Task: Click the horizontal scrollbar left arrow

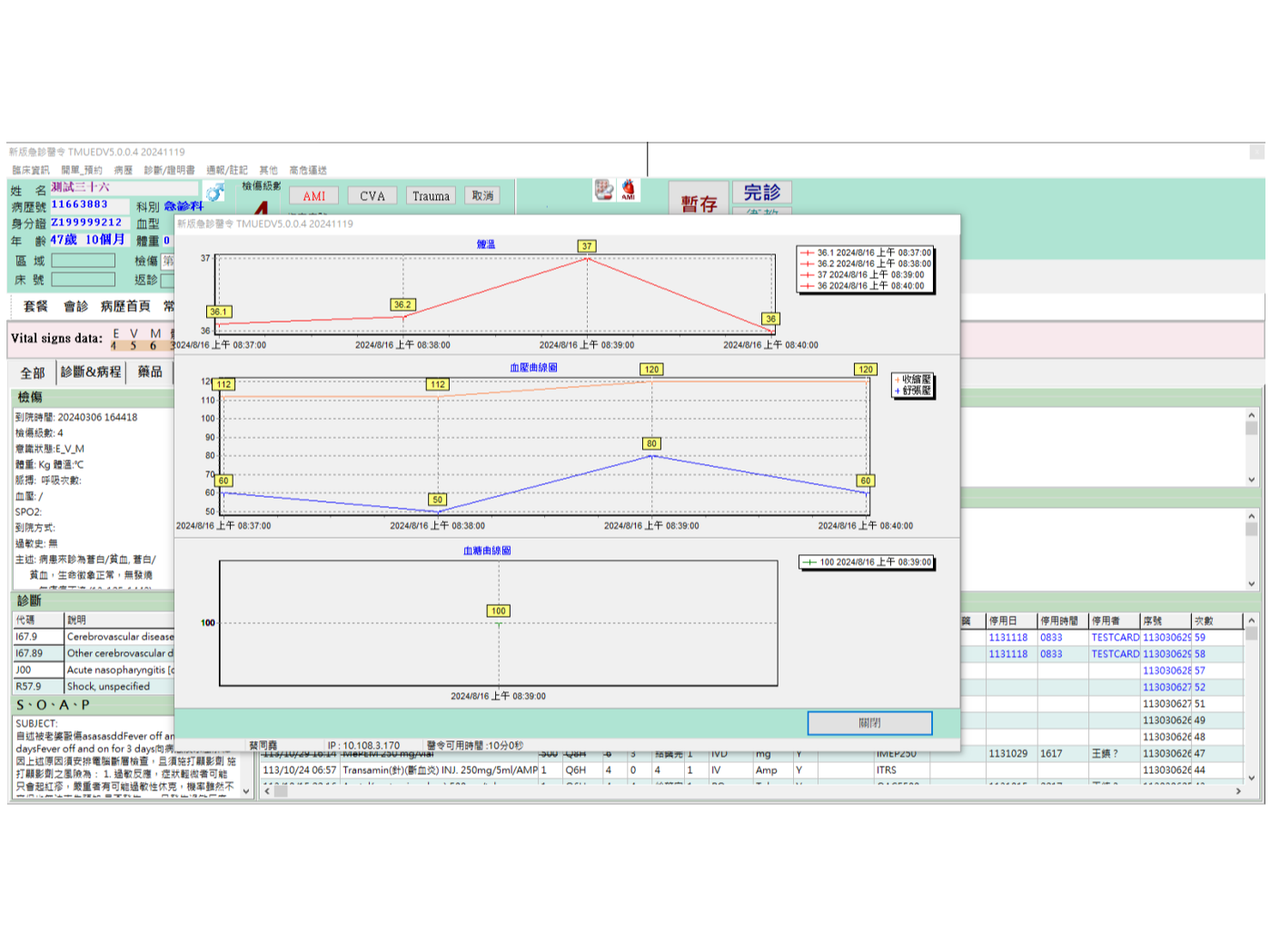Action: coord(267,791)
